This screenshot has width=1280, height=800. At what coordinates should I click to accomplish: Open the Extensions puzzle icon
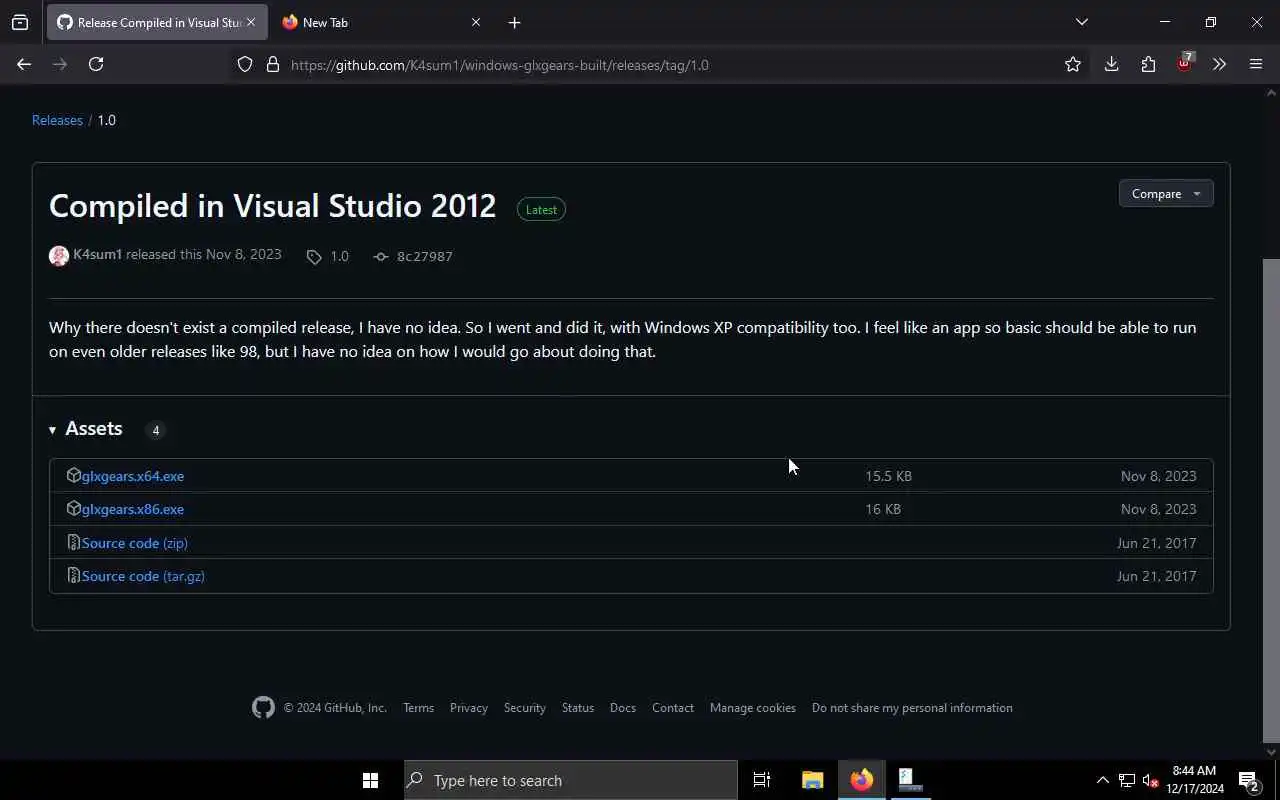point(1148,64)
